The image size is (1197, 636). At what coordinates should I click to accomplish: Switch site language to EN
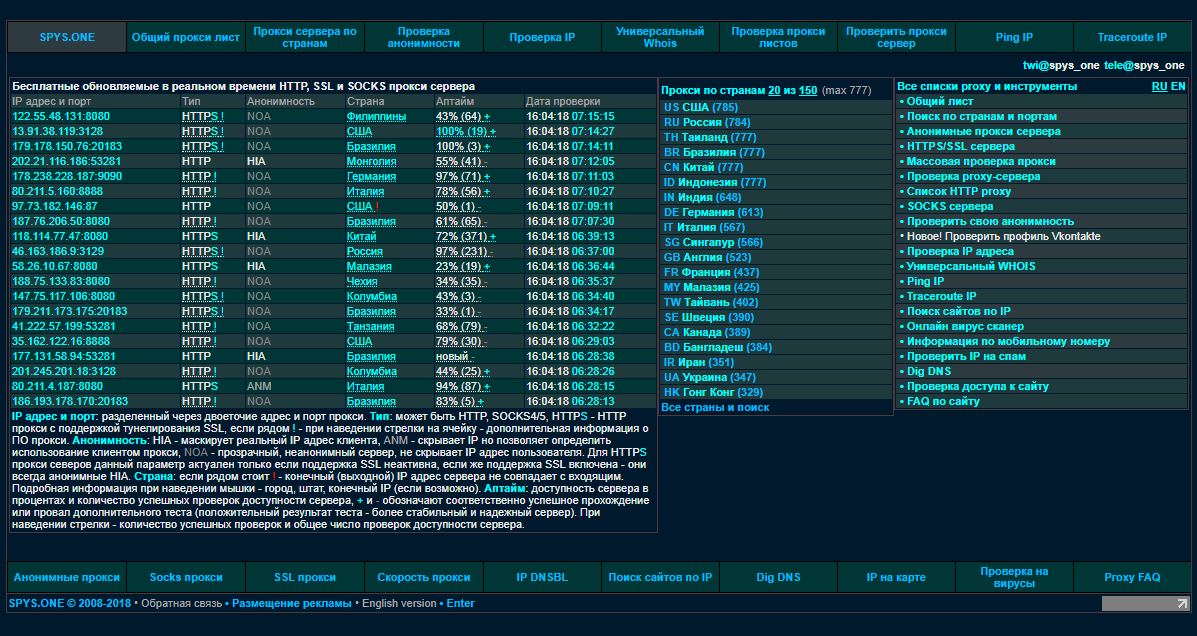pyautogui.click(x=1178, y=87)
